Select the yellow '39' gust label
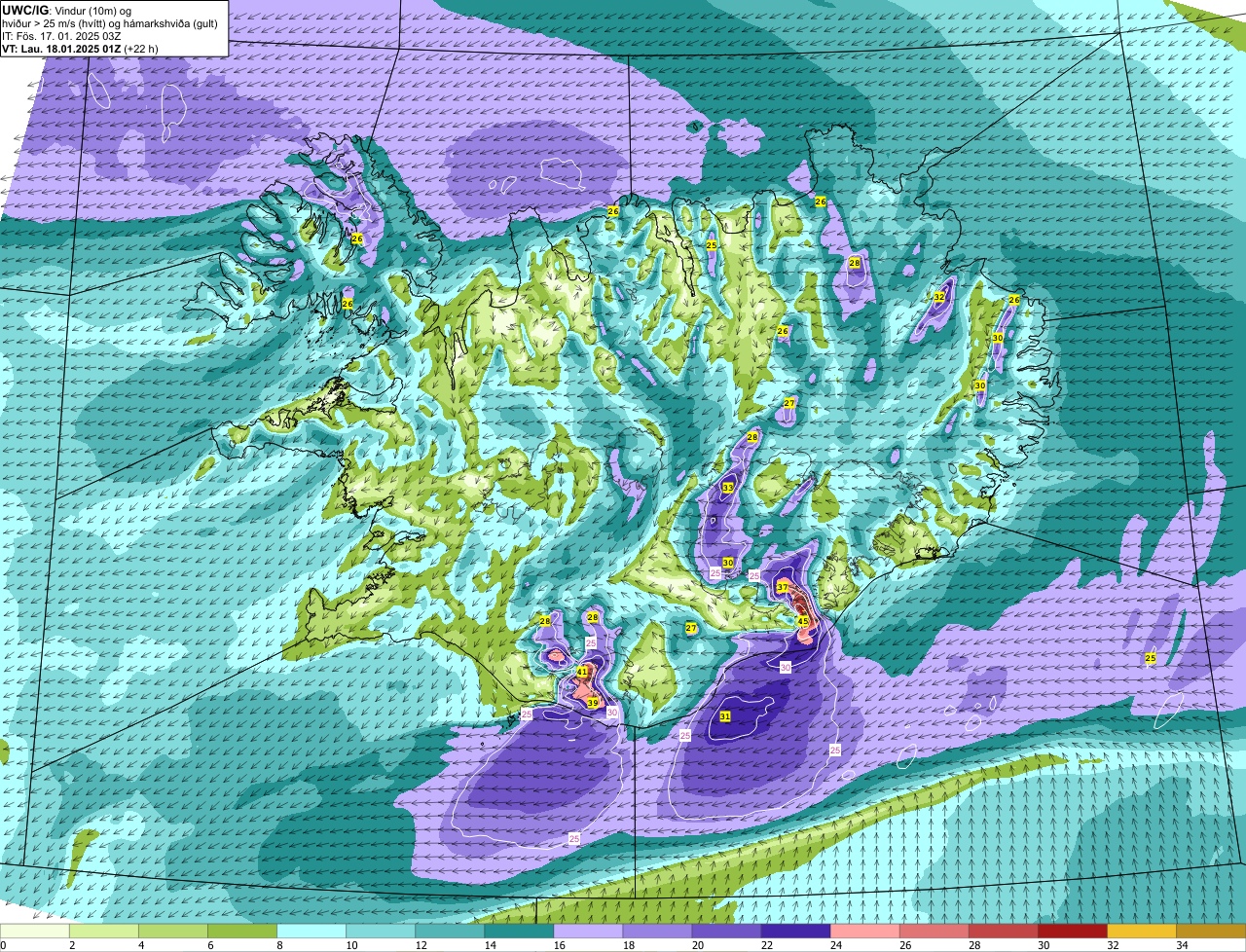 pyautogui.click(x=593, y=703)
